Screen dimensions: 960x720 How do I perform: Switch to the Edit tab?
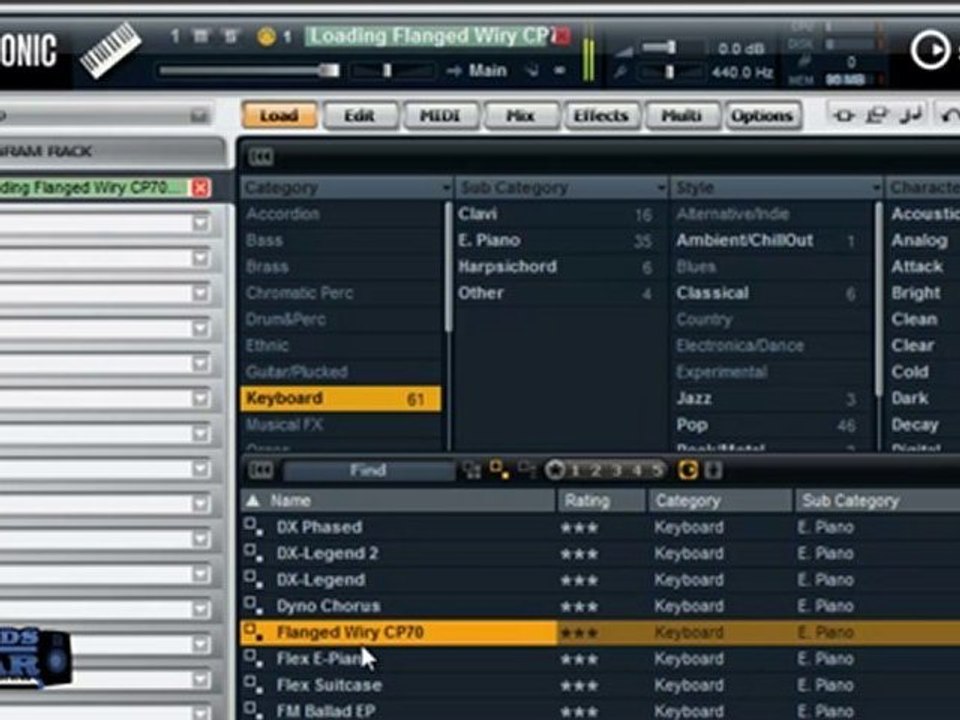pos(359,115)
